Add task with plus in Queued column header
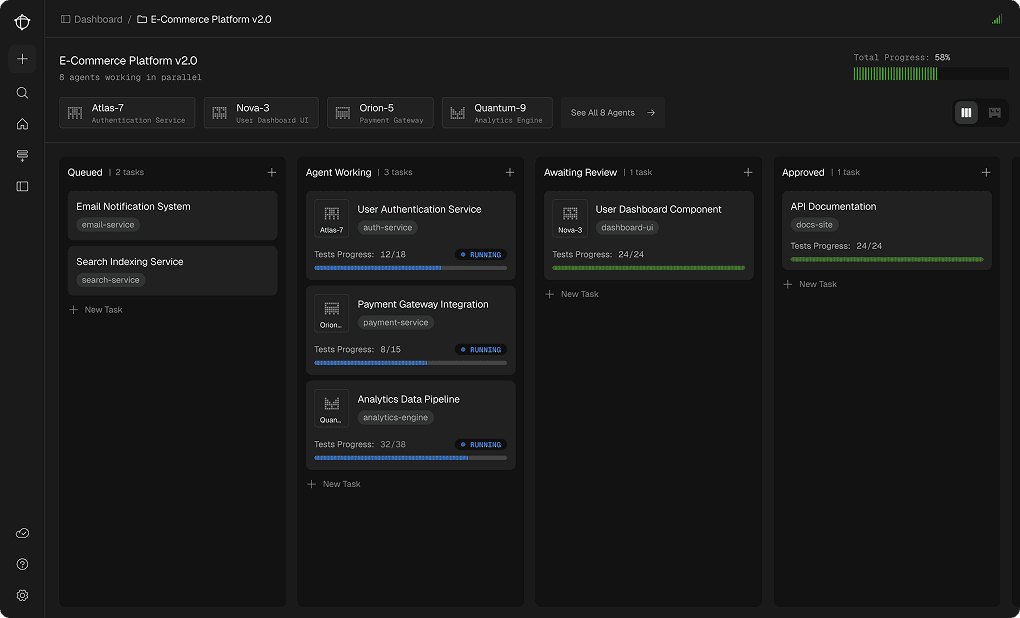This screenshot has width=1020, height=618. tap(272, 172)
